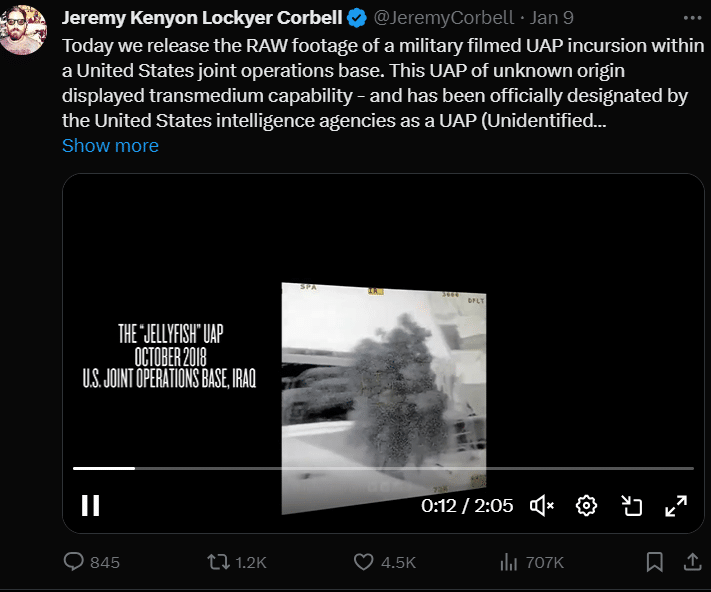Viewport: 711px width, 592px height.
Task: Enable picture-in-picture mode
Action: [x=632, y=506]
